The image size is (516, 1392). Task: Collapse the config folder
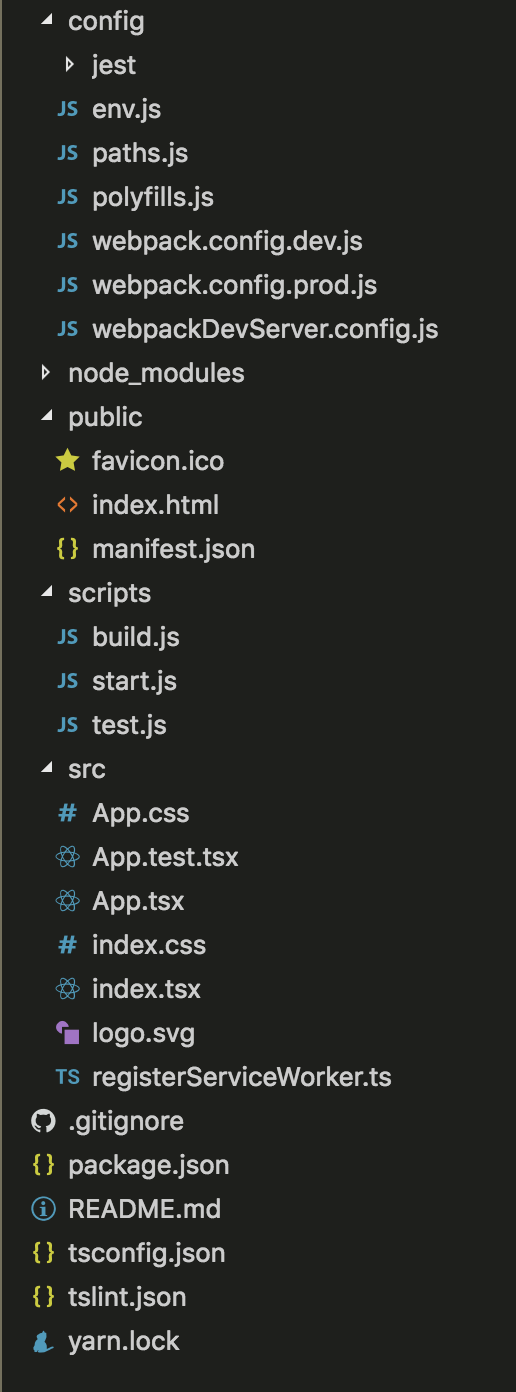[45, 21]
